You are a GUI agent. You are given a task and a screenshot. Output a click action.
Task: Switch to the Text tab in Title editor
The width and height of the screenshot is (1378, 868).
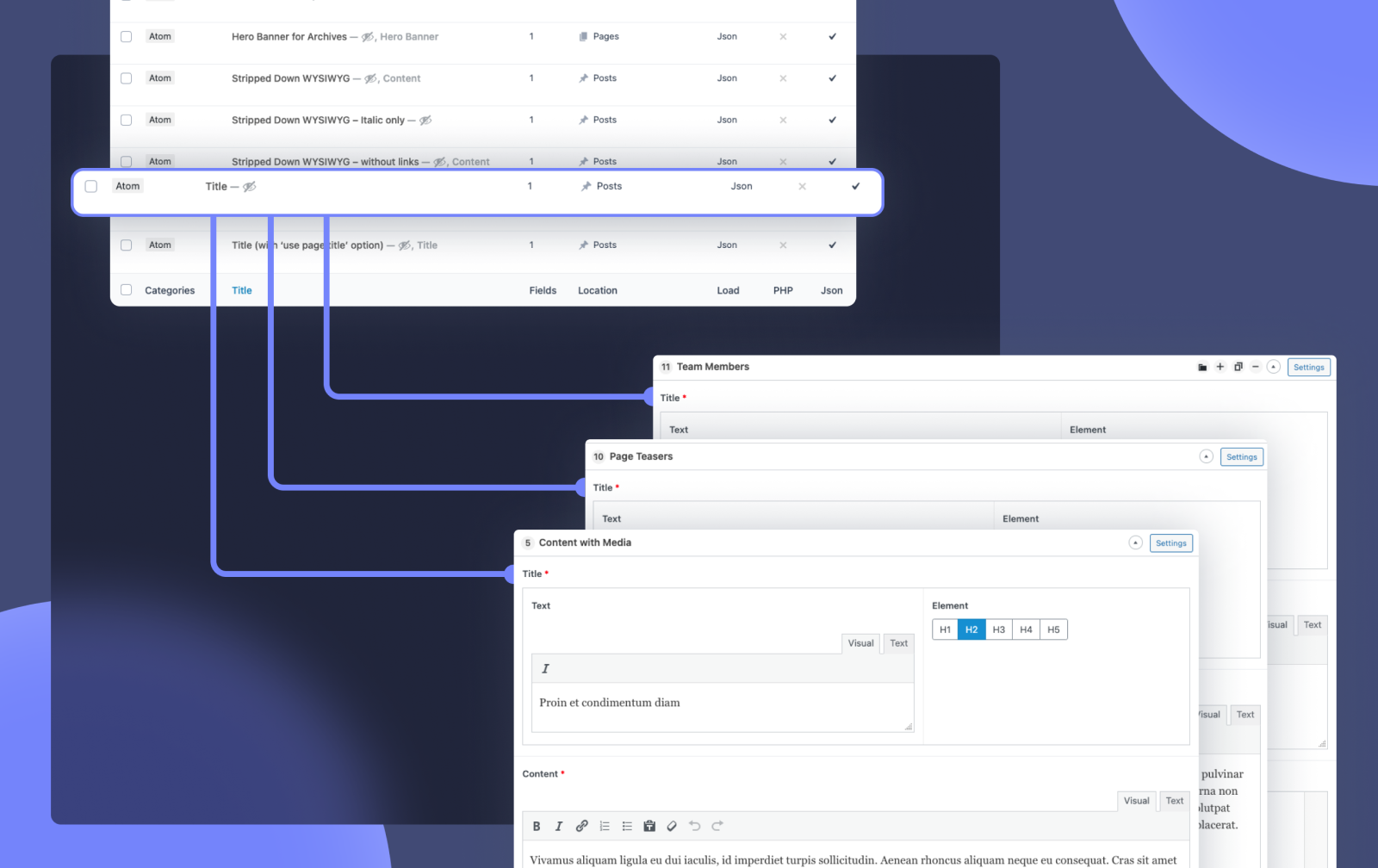[898, 643]
